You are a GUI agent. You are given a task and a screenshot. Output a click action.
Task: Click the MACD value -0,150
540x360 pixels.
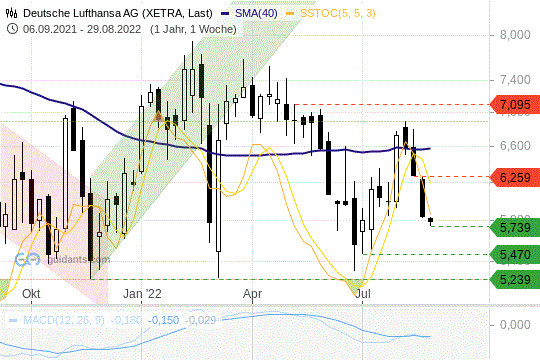point(163,320)
